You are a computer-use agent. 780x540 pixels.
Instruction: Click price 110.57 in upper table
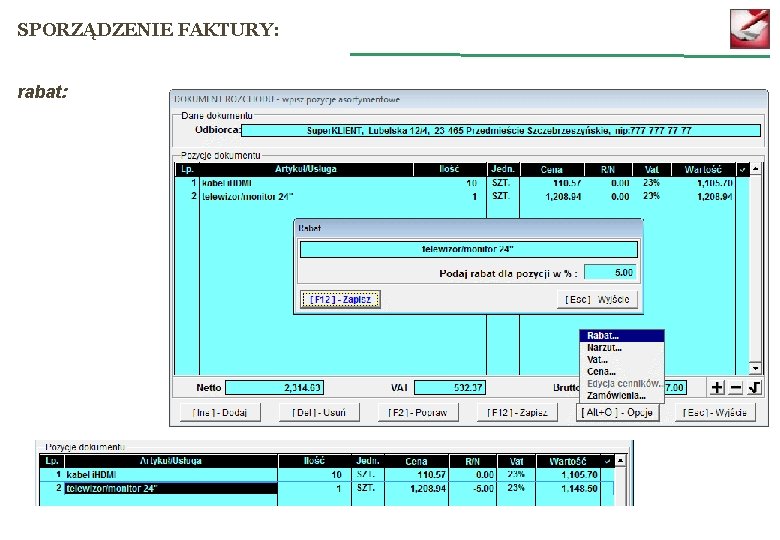pyautogui.click(x=567, y=183)
